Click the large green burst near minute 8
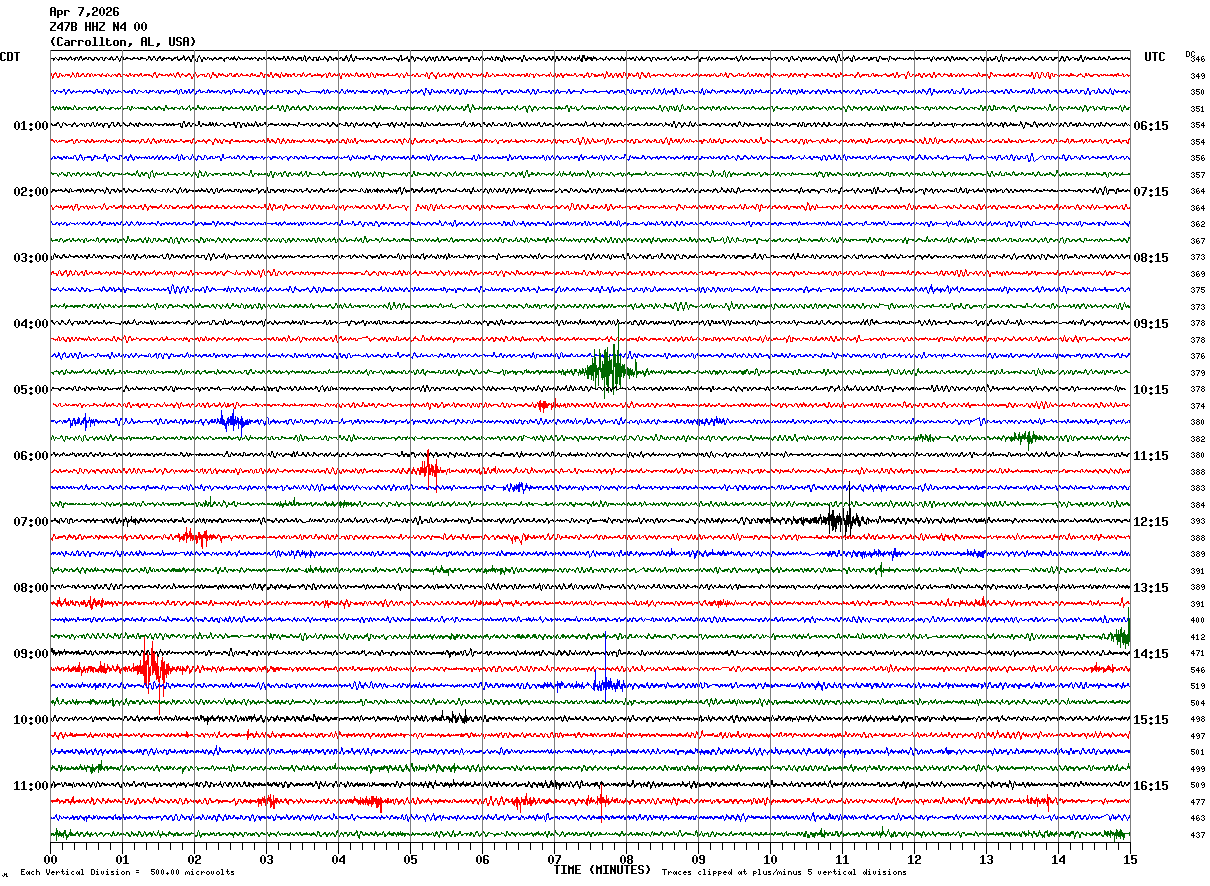The image size is (1210, 886). 610,371
